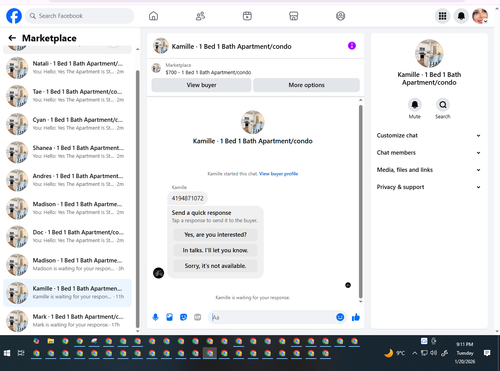Open the Friends tab
The image size is (500, 371).
click(x=200, y=16)
